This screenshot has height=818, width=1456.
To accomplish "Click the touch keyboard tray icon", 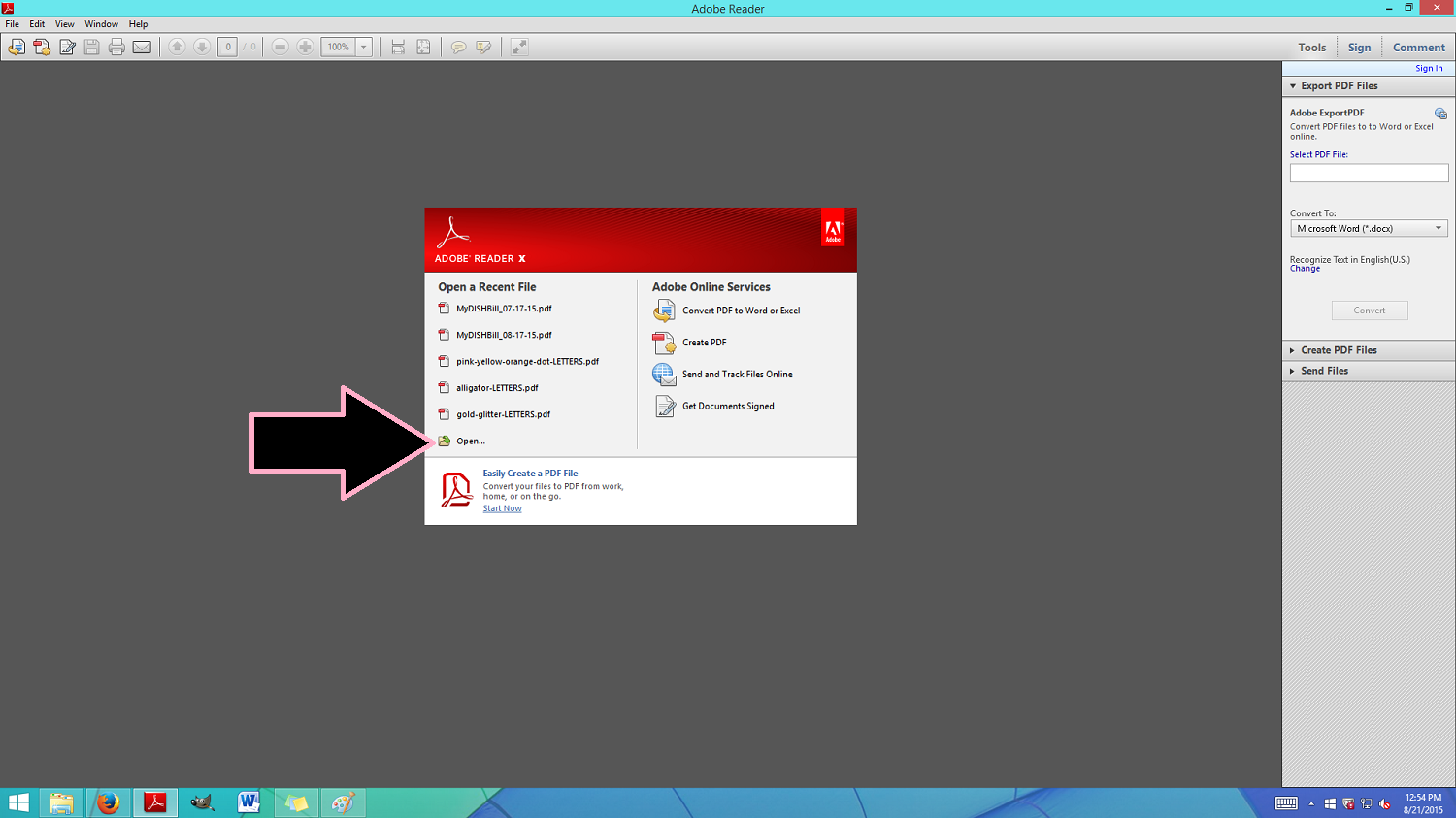I will point(1286,803).
